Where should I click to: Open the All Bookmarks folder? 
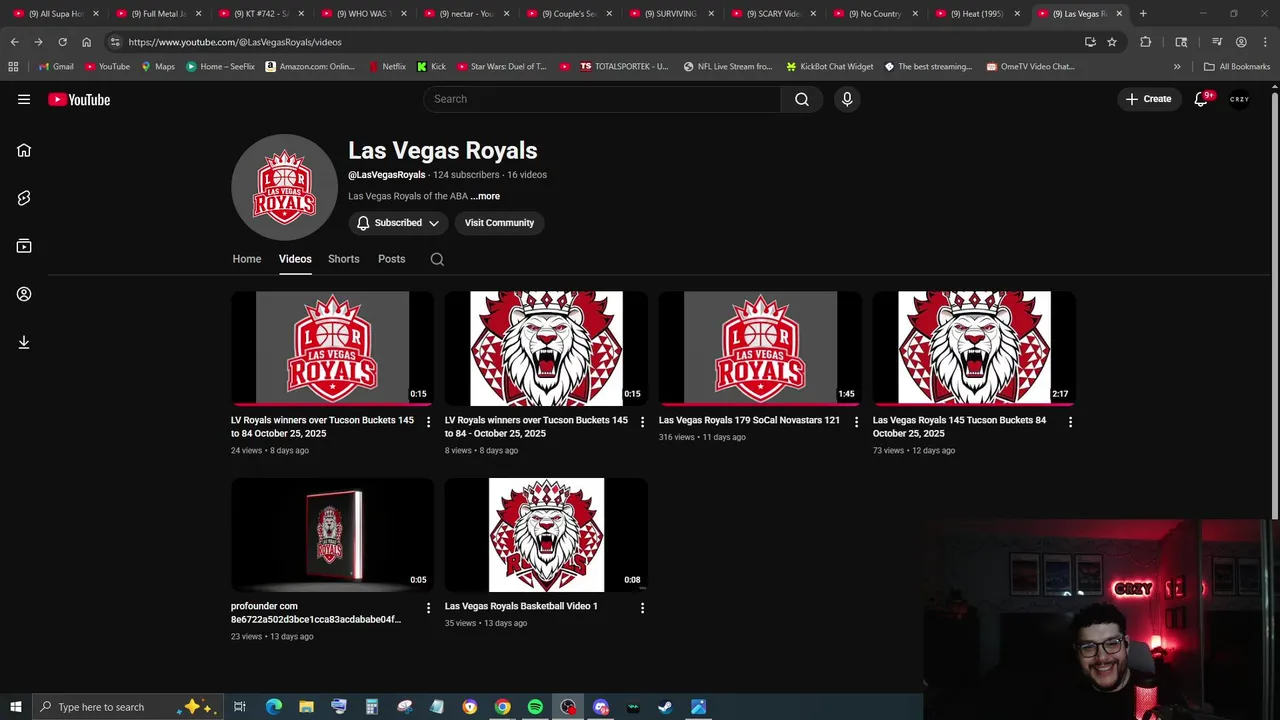(x=1237, y=67)
